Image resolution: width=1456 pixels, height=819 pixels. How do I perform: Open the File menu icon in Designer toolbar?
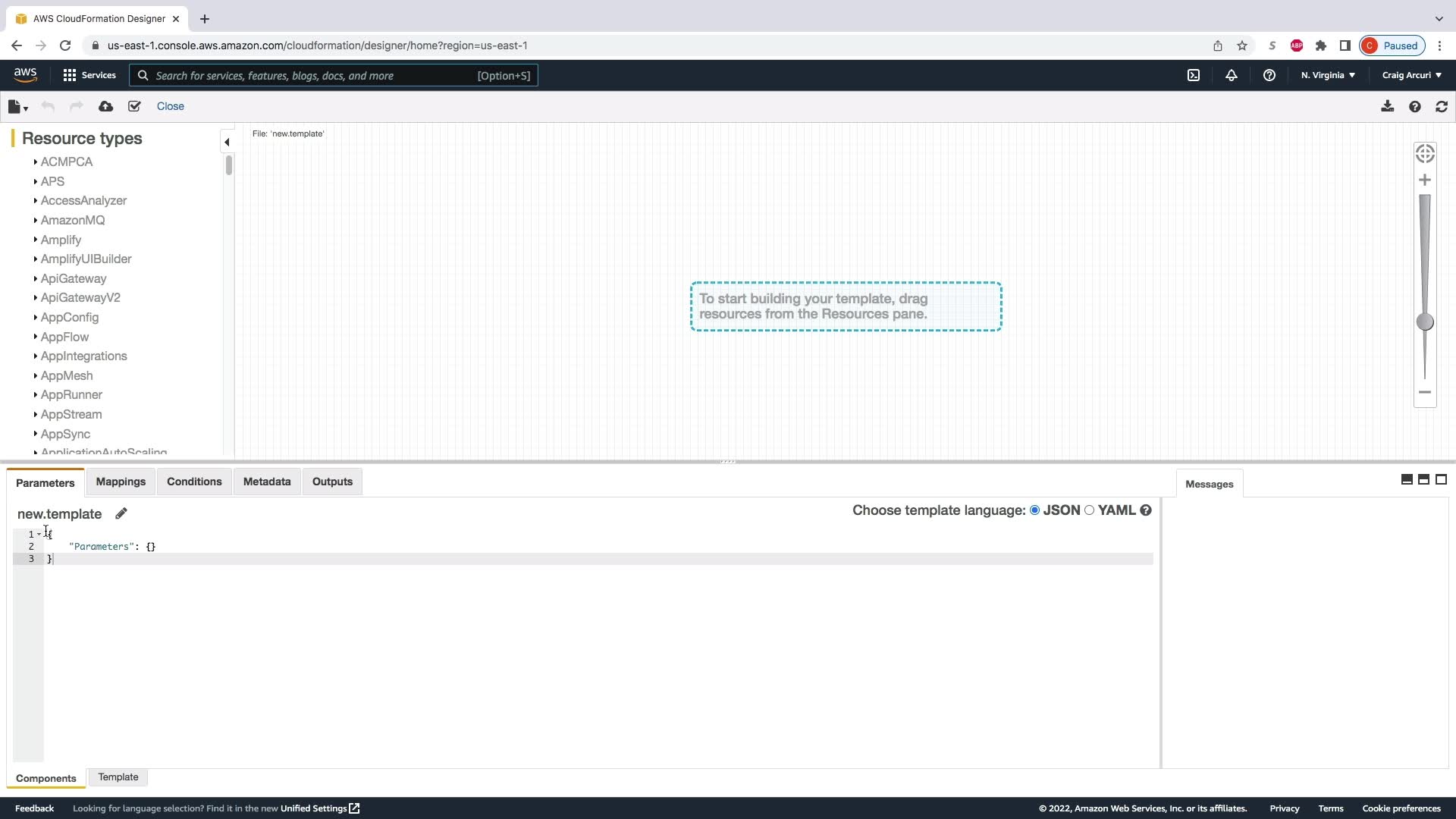[x=17, y=107]
